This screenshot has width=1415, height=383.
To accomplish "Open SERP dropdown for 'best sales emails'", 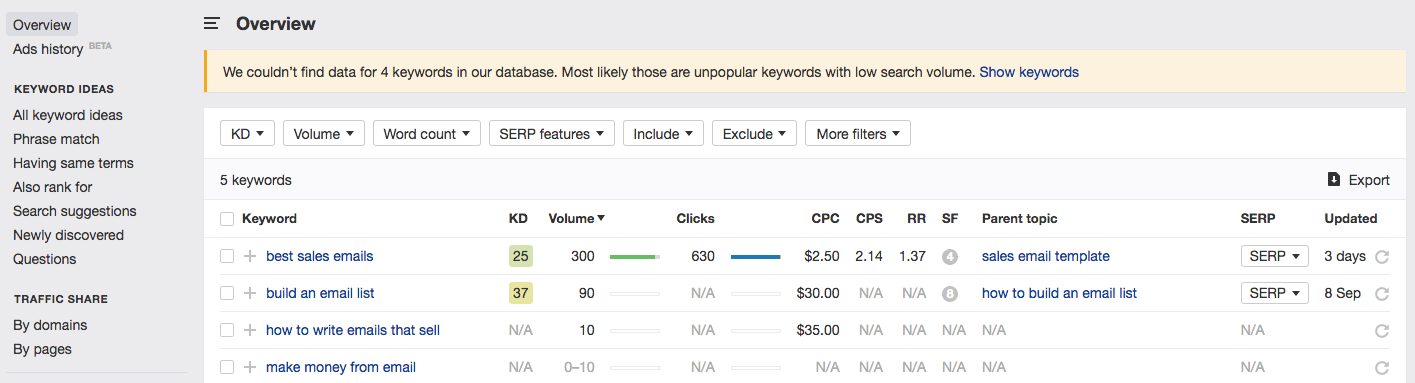I will tap(1275, 256).
